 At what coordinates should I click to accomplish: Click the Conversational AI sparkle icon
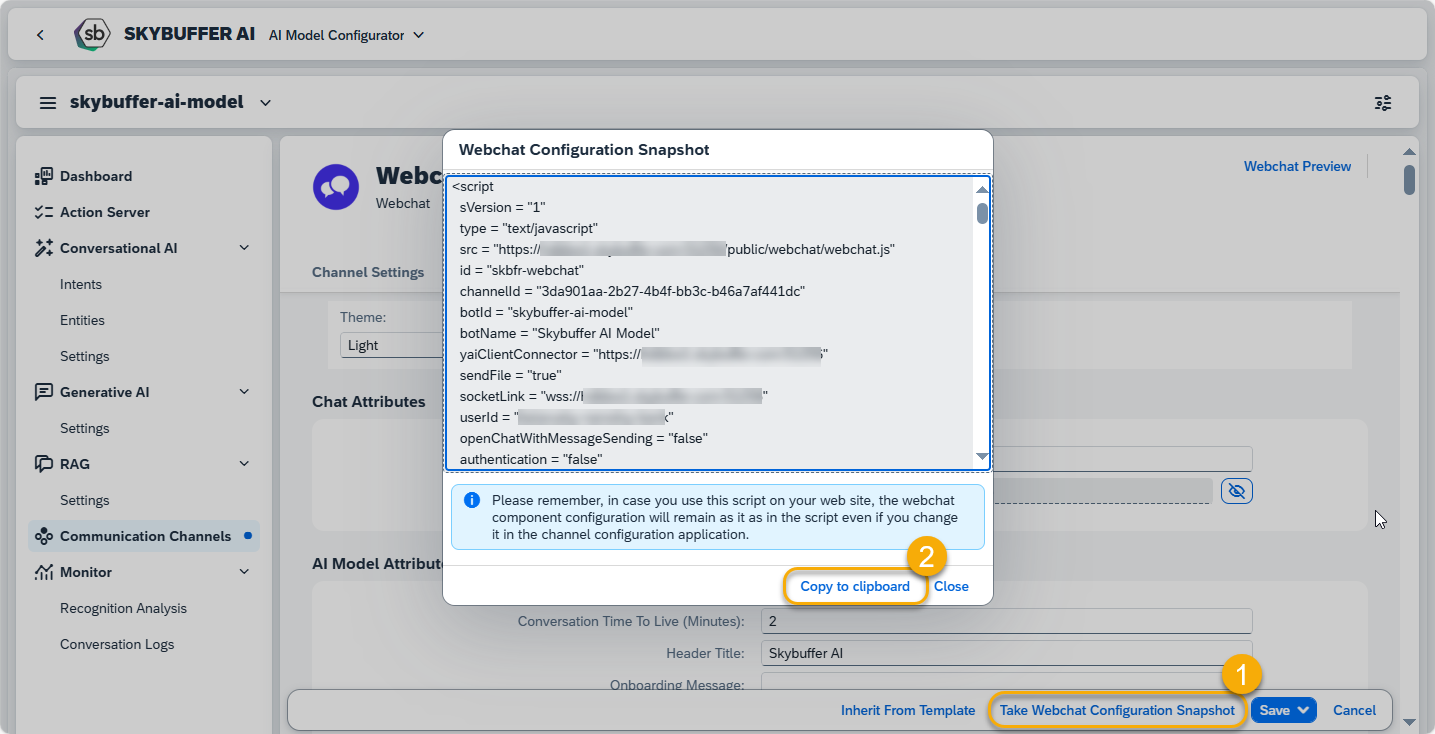pyautogui.click(x=44, y=248)
